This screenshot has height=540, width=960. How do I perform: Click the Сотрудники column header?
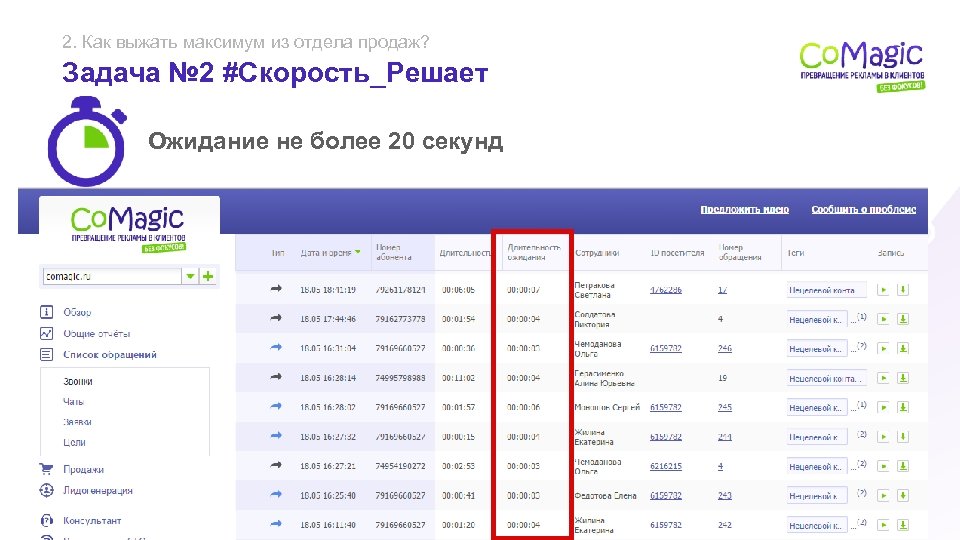pos(597,252)
